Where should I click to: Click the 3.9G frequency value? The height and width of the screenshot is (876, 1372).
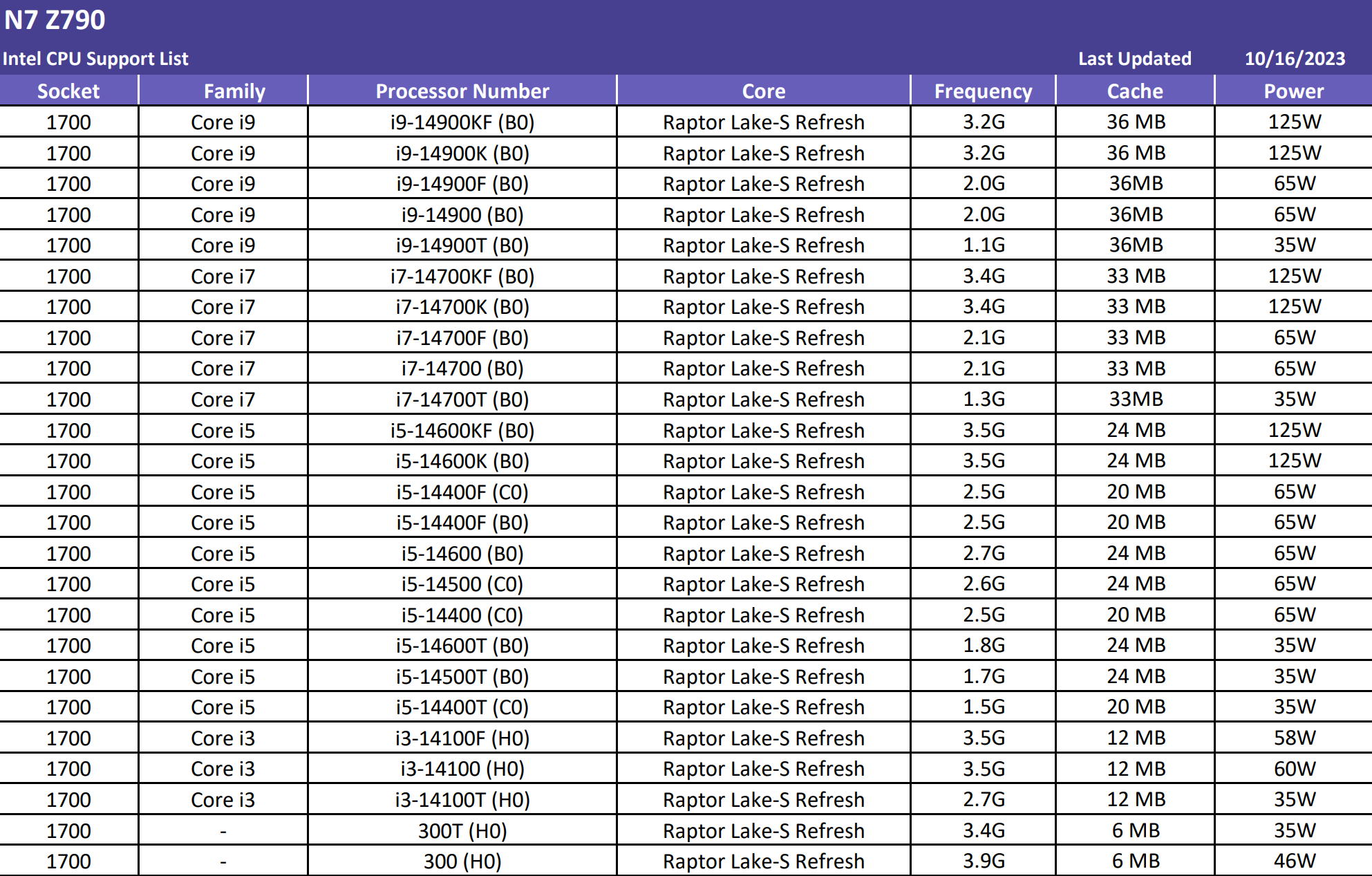pyautogui.click(x=984, y=861)
